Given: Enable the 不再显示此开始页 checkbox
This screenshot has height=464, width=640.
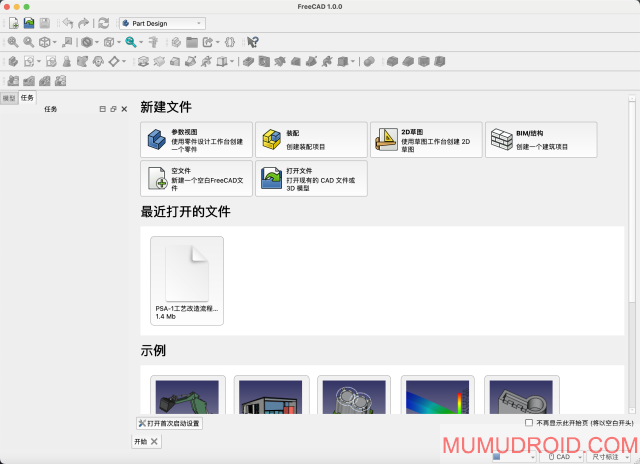Looking at the screenshot, I should pos(529,423).
